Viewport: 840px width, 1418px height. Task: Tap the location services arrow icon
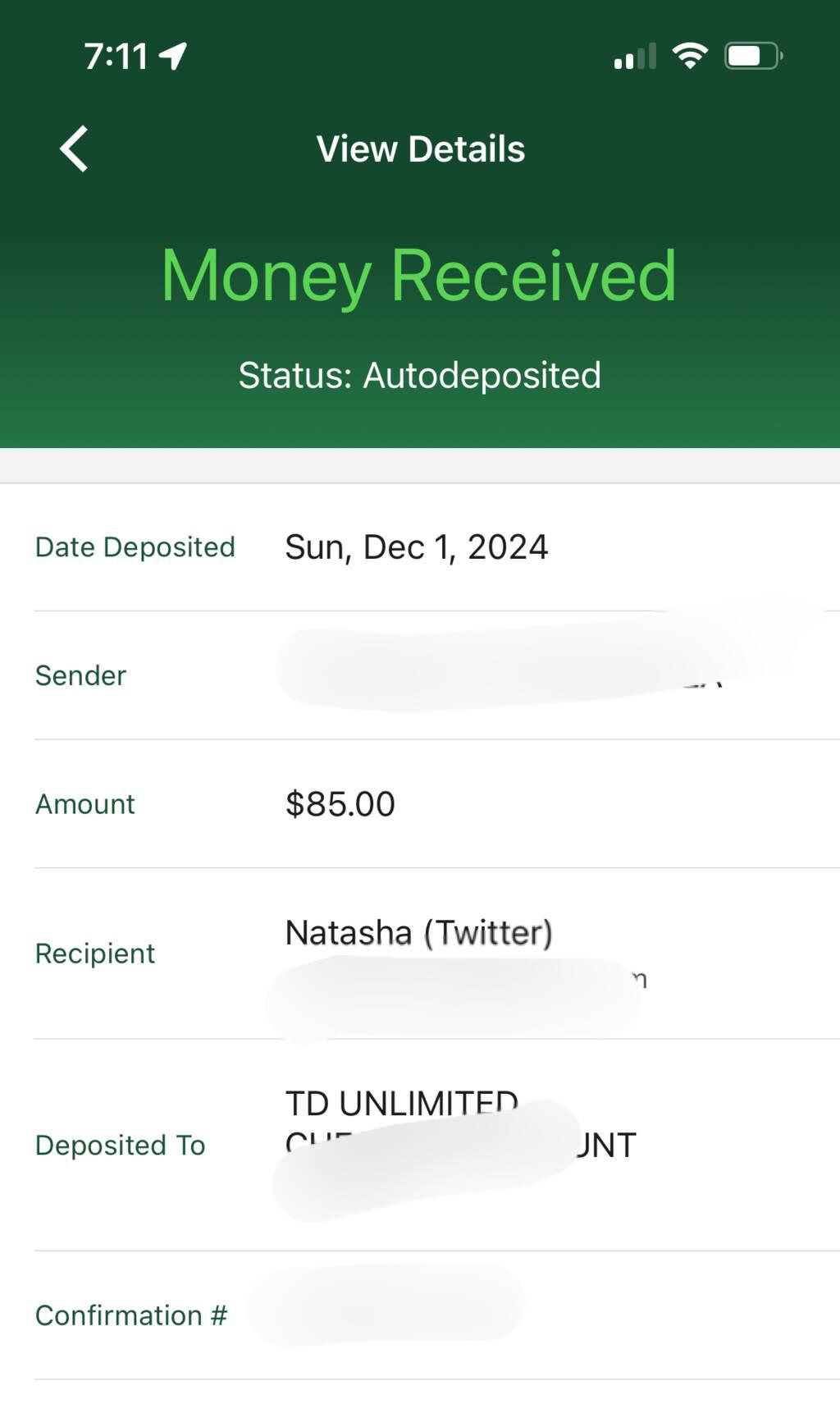(173, 56)
